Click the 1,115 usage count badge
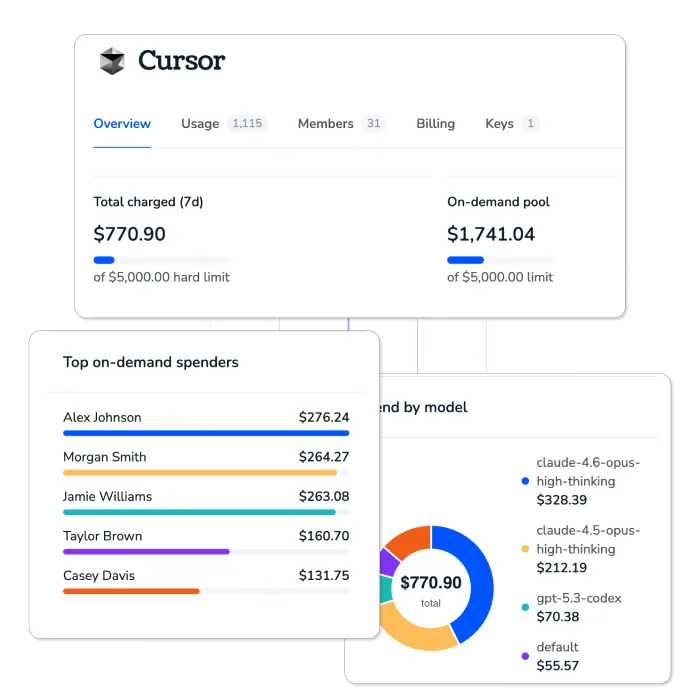This screenshot has width=700, height=700. click(x=247, y=123)
